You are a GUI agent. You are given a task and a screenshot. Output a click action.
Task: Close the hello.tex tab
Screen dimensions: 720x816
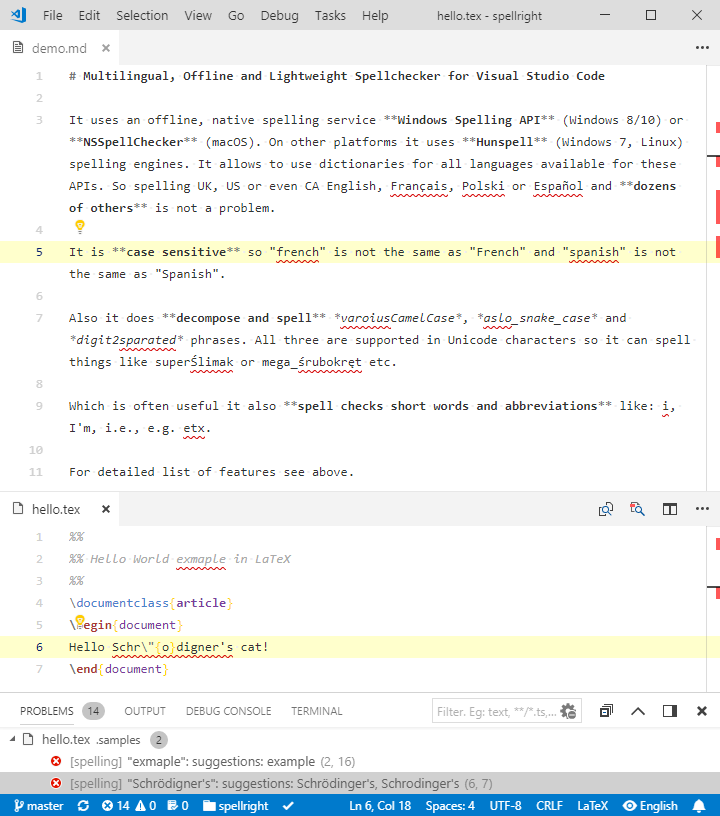(106, 509)
